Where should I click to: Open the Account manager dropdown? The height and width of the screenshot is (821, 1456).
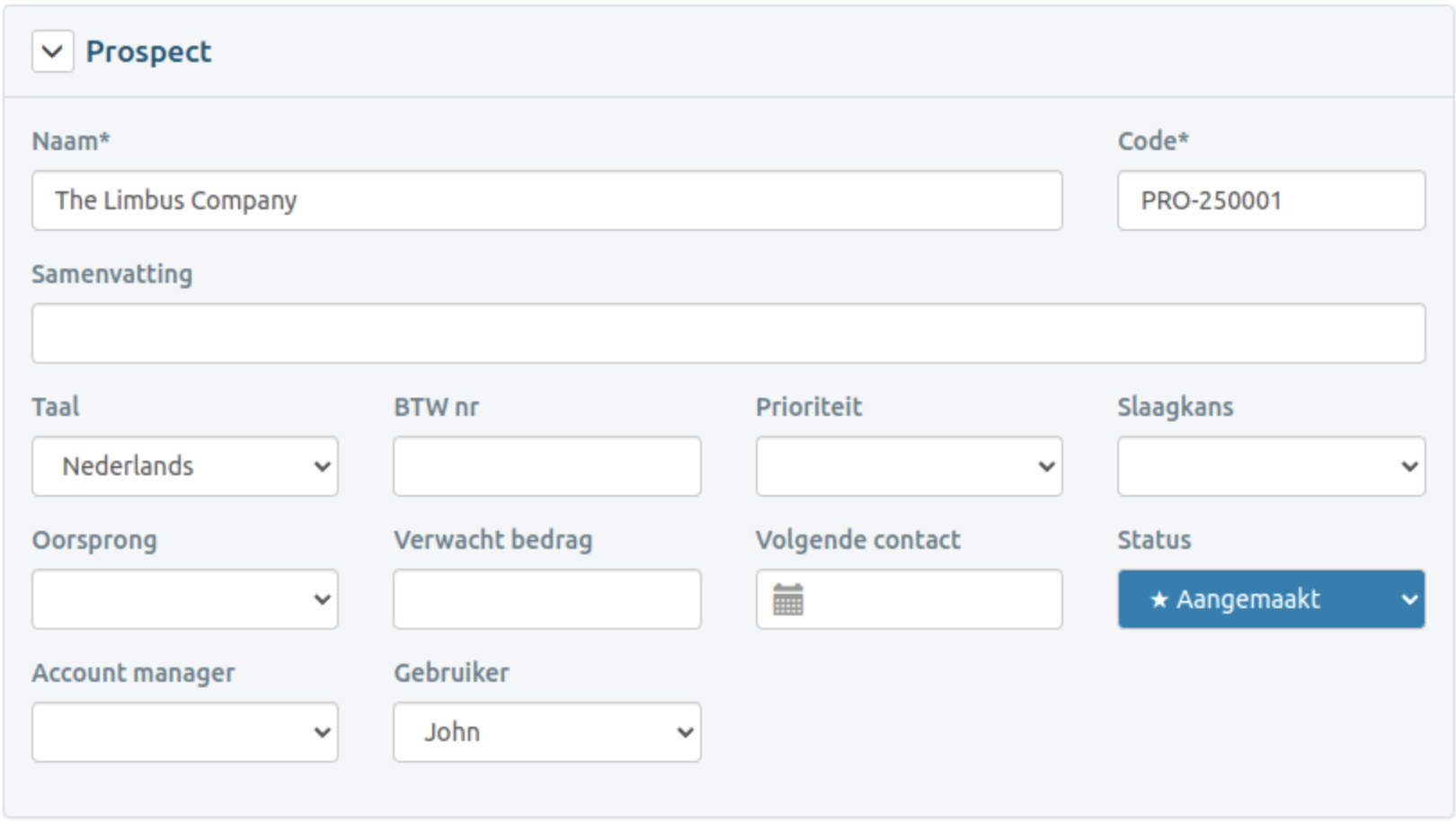point(185,732)
